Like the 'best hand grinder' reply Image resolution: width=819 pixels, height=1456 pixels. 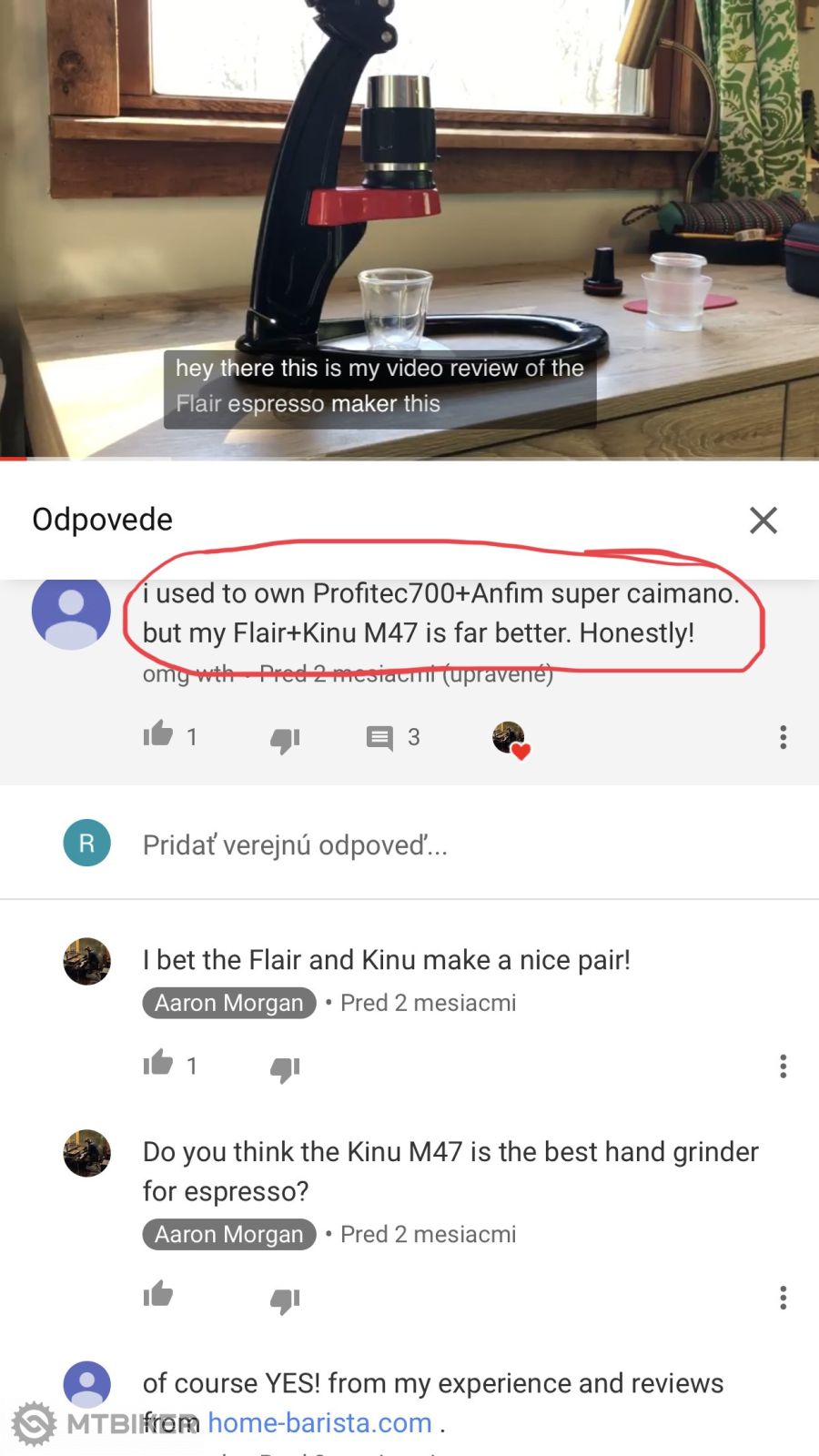click(158, 1294)
